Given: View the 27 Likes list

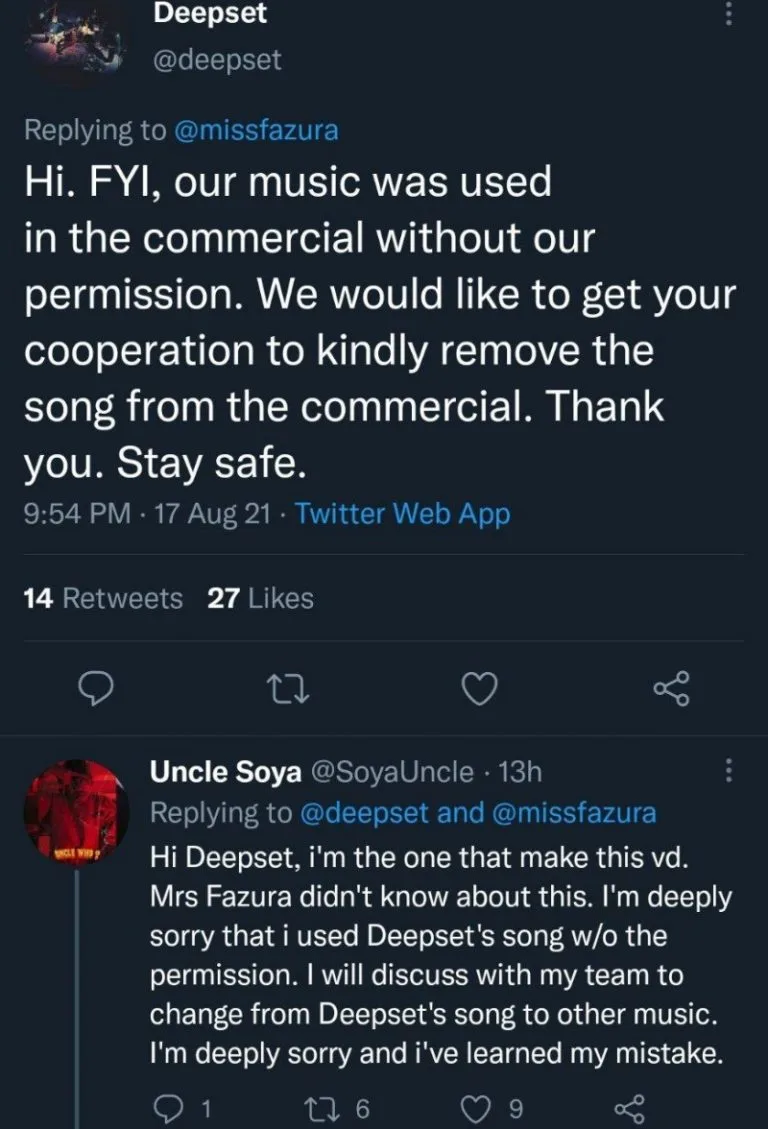Looking at the screenshot, I should pos(260,598).
